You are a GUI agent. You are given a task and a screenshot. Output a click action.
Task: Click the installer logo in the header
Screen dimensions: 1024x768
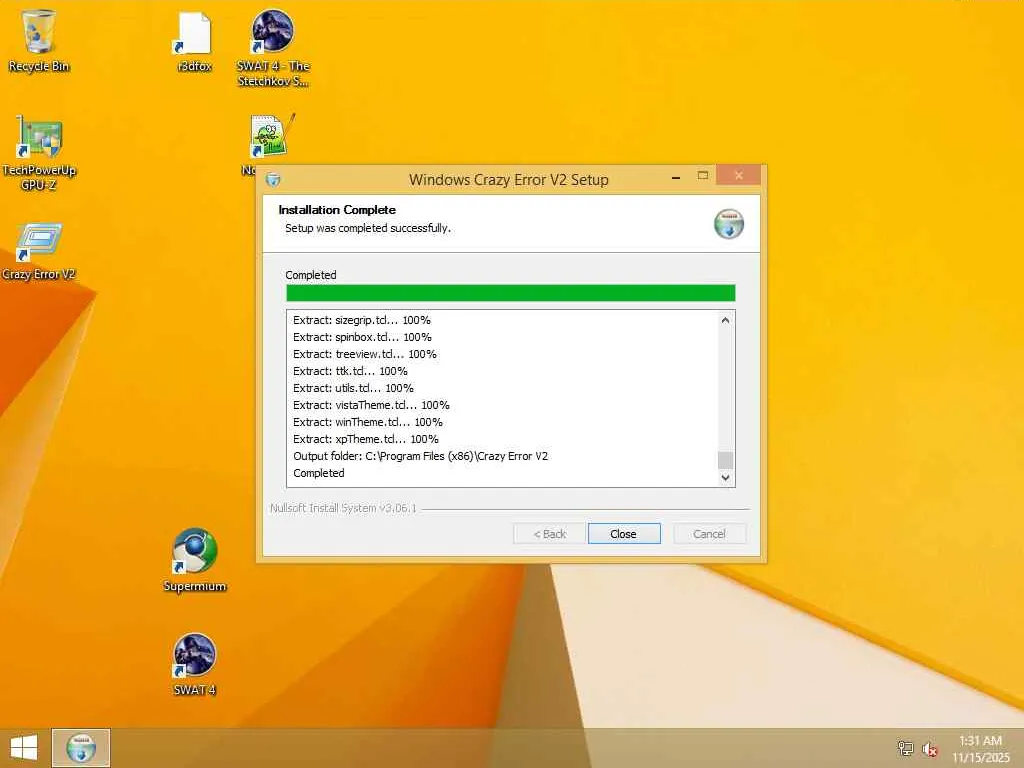(729, 224)
